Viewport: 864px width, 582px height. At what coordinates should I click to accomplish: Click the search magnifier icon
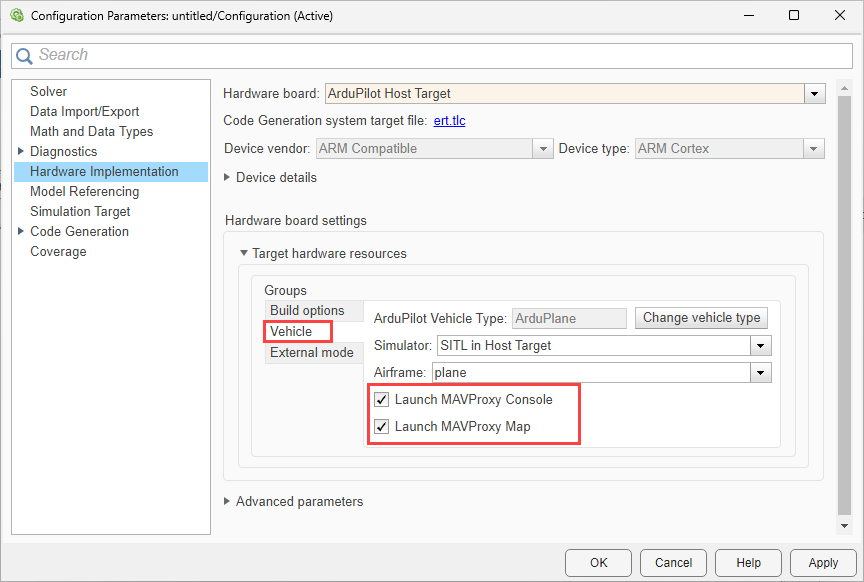tap(25, 56)
